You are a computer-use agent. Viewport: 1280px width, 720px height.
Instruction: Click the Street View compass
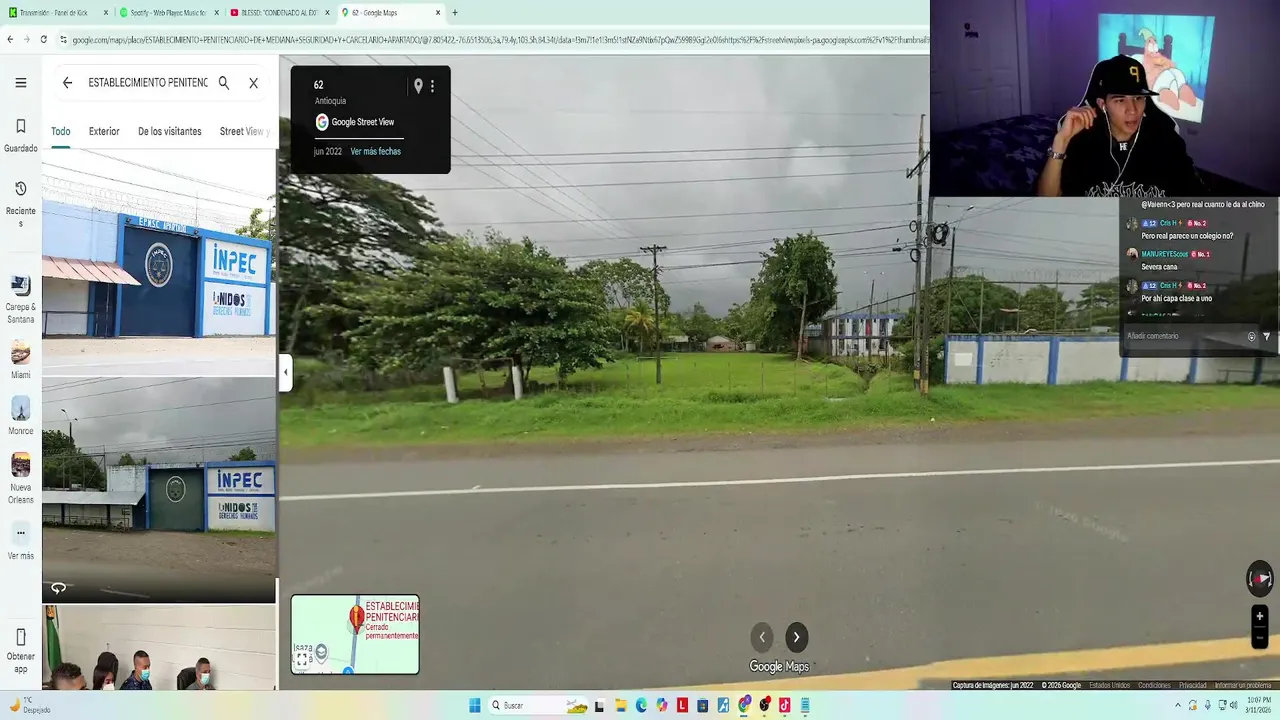(x=1260, y=578)
